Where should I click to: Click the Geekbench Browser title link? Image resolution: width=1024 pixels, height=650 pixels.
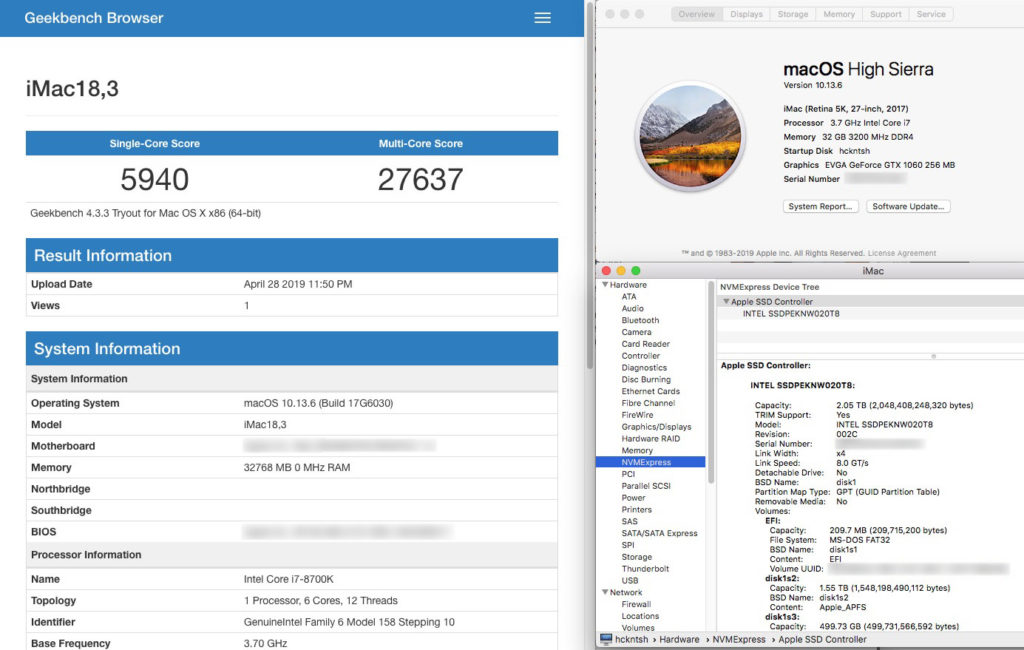tap(93, 18)
